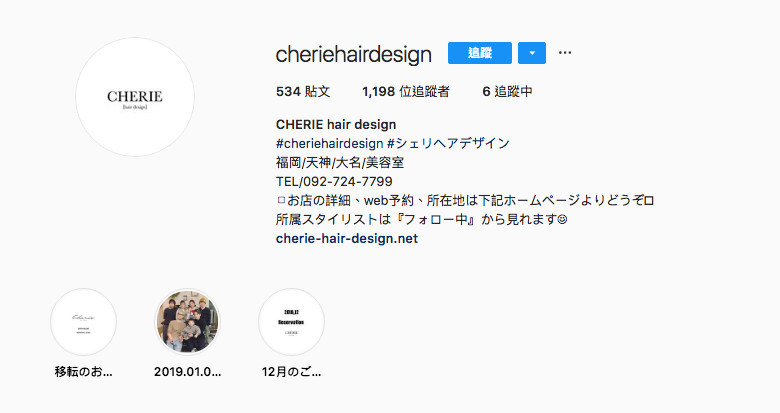Screen dimensions: 780x413
Task: Follow the #cheriehairdesign hashtag link
Action: 329,143
